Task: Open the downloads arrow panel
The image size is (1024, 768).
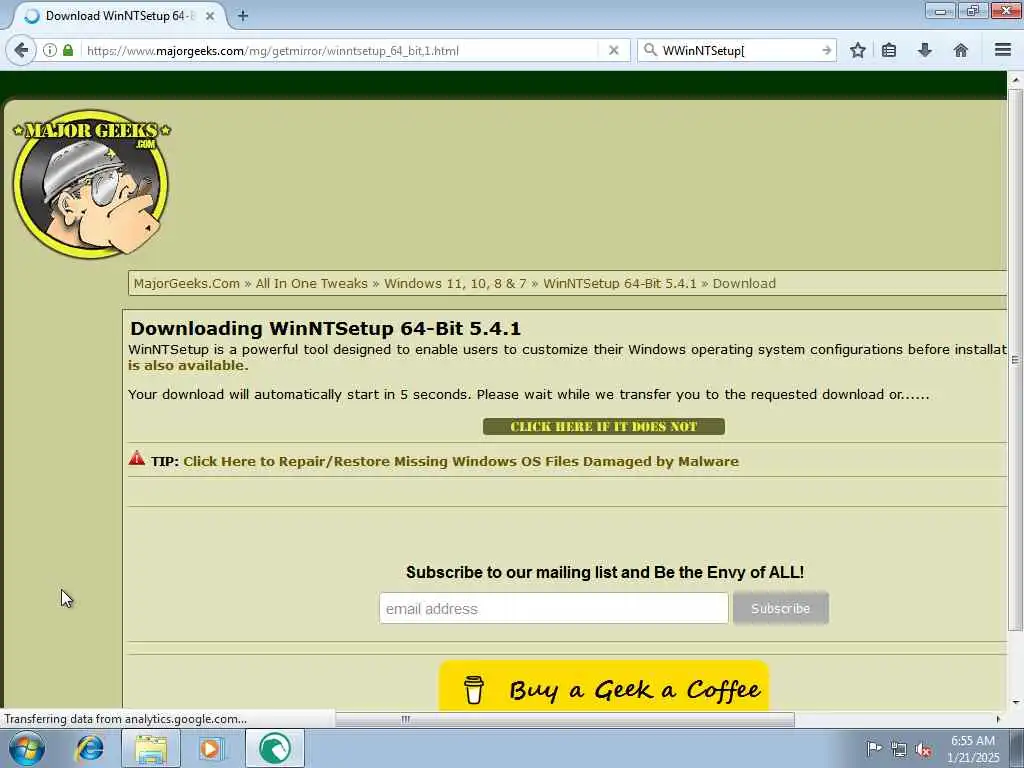Action: [925, 50]
